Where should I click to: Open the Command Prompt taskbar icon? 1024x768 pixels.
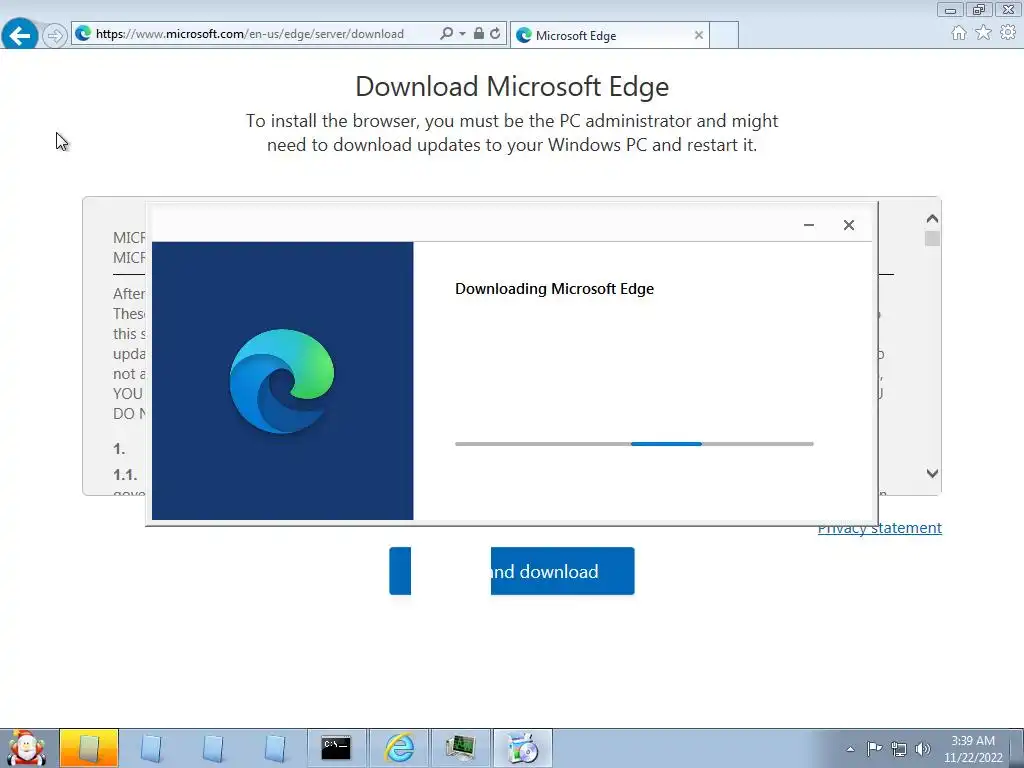tap(336, 748)
